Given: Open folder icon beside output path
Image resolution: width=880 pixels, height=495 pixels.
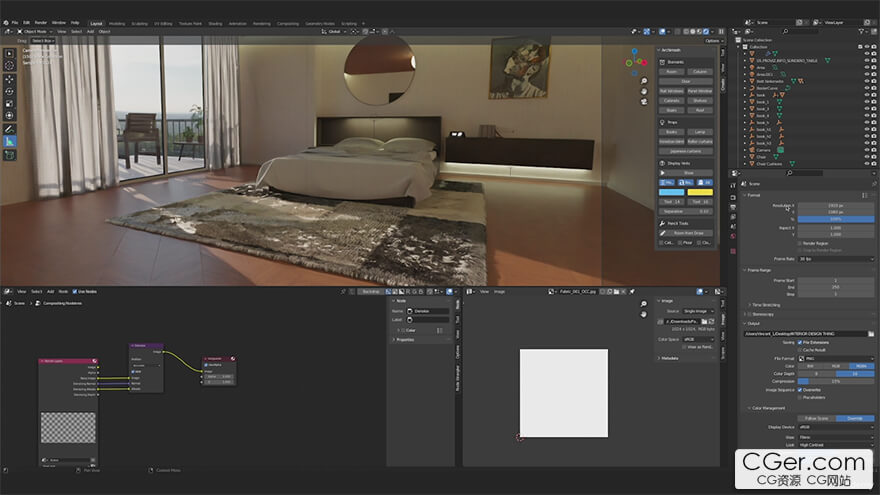Looking at the screenshot, I should (x=870, y=334).
